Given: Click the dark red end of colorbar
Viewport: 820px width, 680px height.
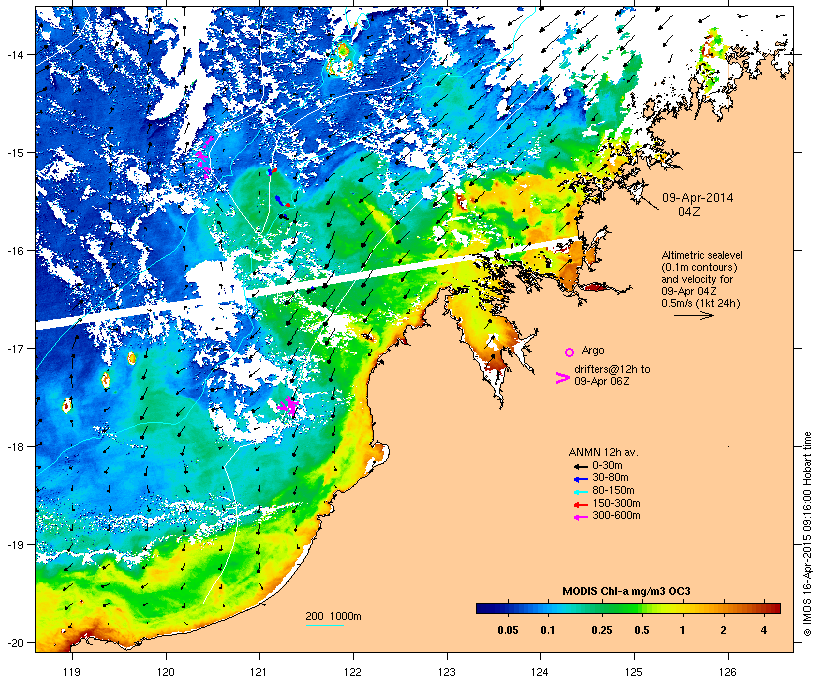Looking at the screenshot, I should coord(775,608).
